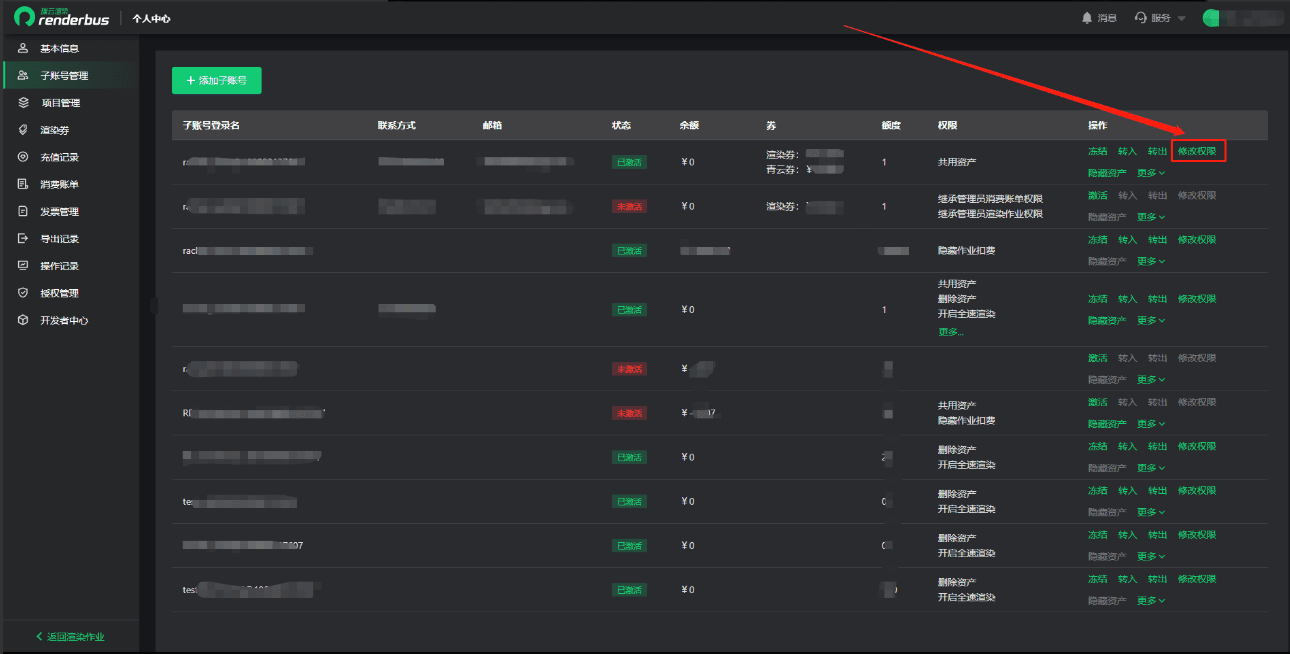
Task: Click the 导出记录 export icon in sidebar
Action: [x=22, y=239]
